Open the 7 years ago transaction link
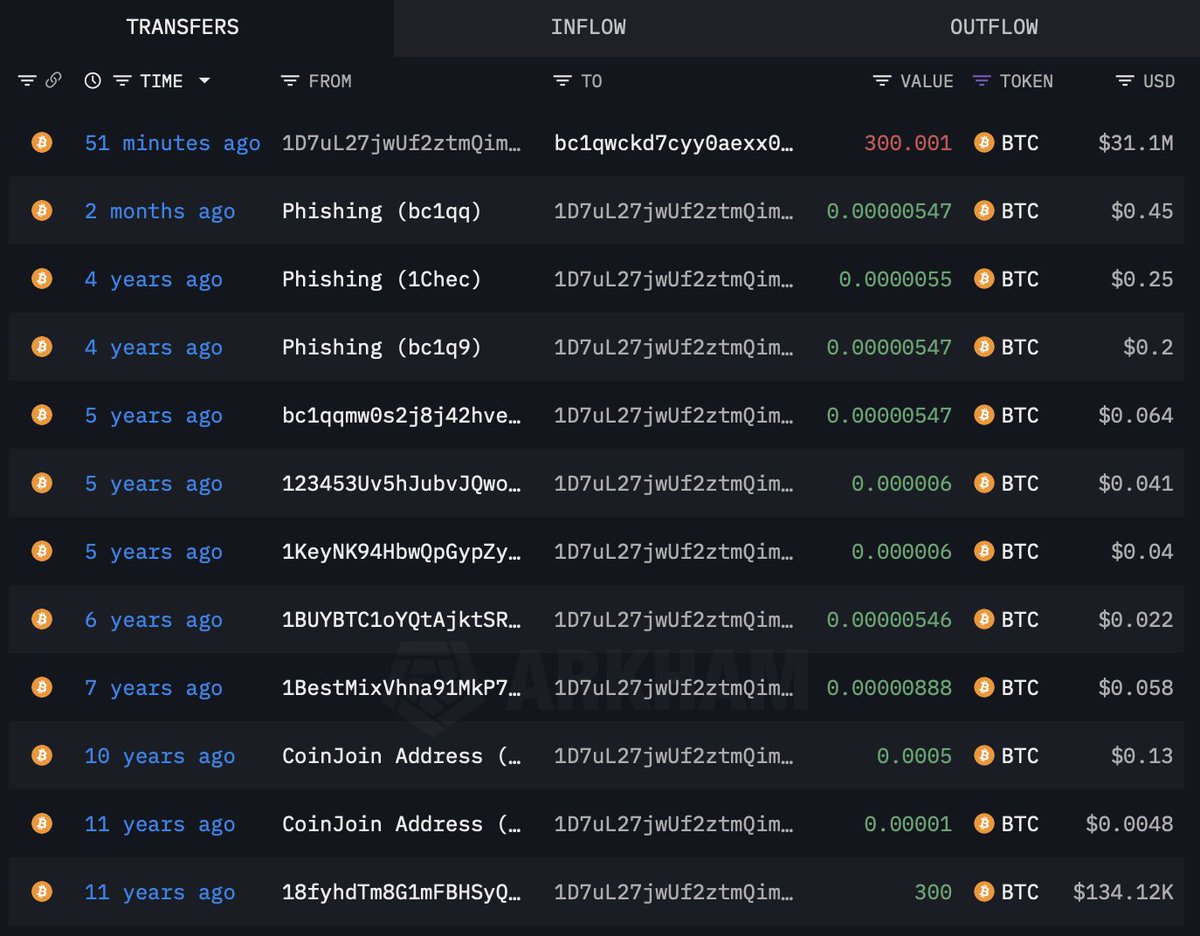The width and height of the screenshot is (1200, 936). pyautogui.click(x=153, y=688)
